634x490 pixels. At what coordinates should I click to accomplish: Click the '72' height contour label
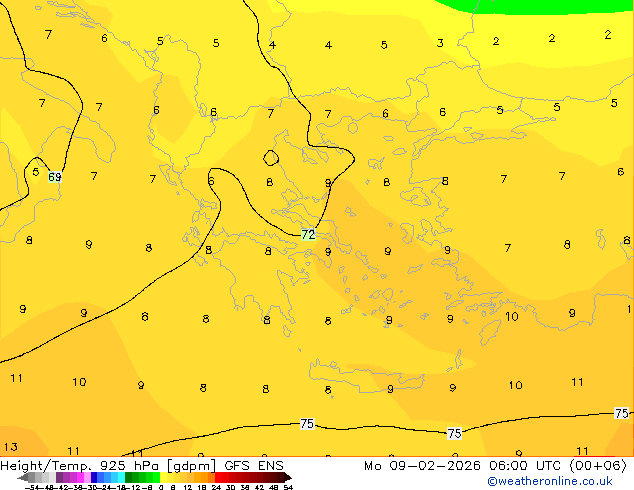tap(308, 234)
